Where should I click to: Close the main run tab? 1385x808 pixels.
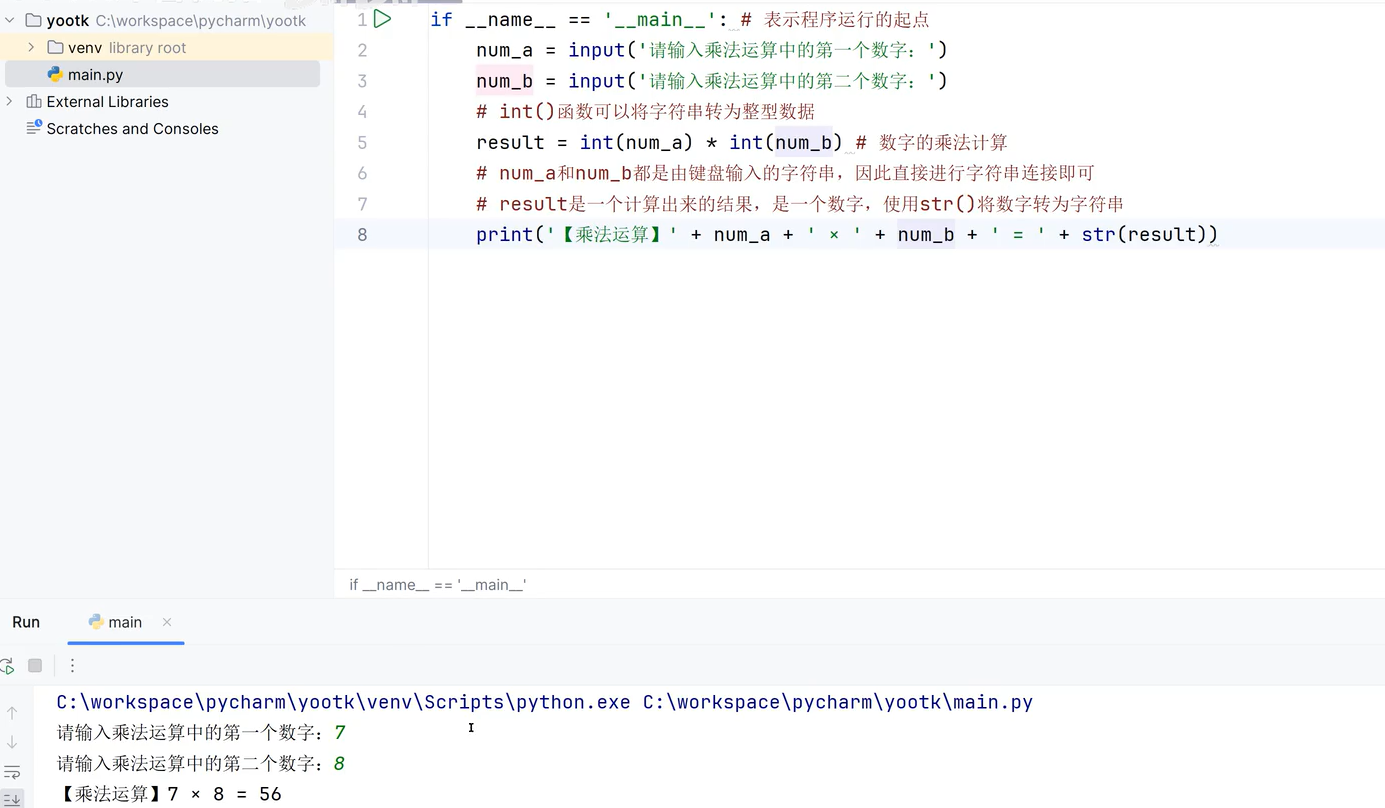click(x=167, y=622)
